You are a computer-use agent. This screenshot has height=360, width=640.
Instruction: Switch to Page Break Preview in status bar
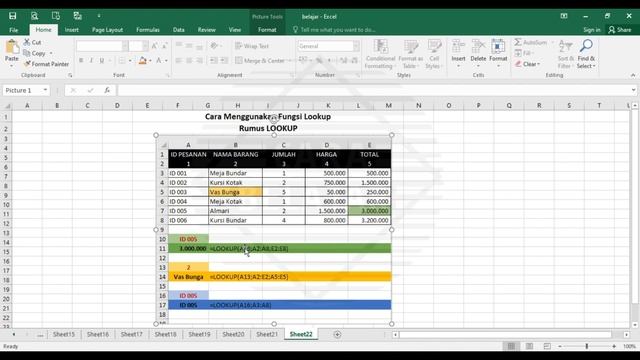(547, 346)
